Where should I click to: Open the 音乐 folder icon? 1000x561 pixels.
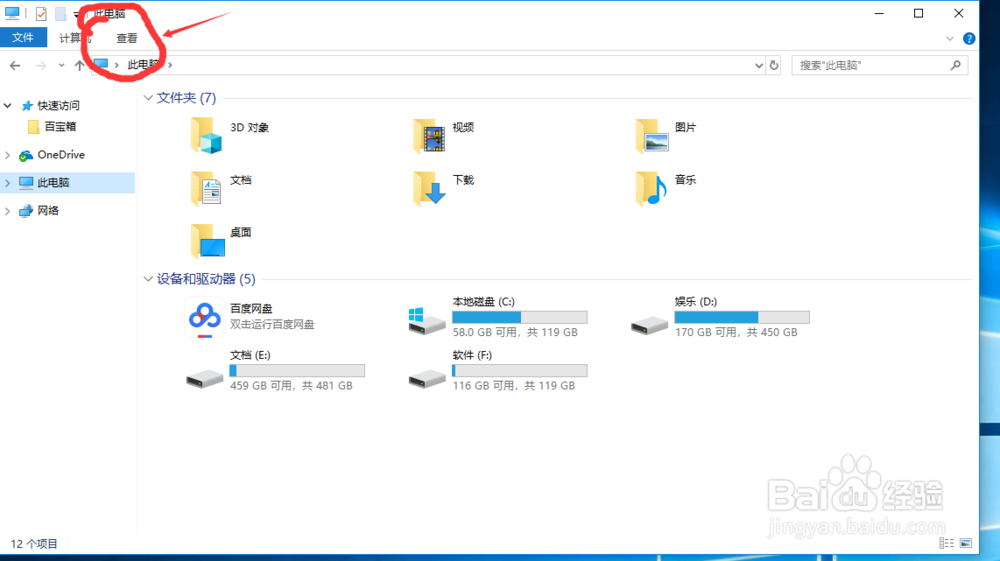(652, 188)
